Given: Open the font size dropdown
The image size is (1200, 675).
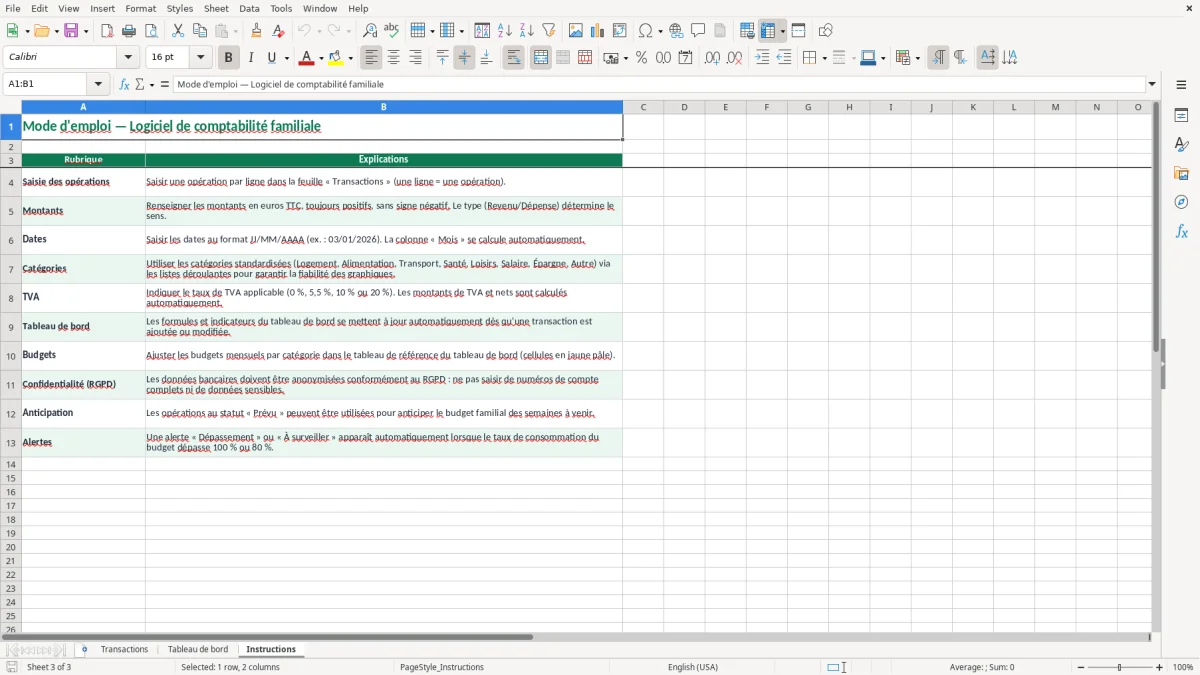Looking at the screenshot, I should click(201, 58).
